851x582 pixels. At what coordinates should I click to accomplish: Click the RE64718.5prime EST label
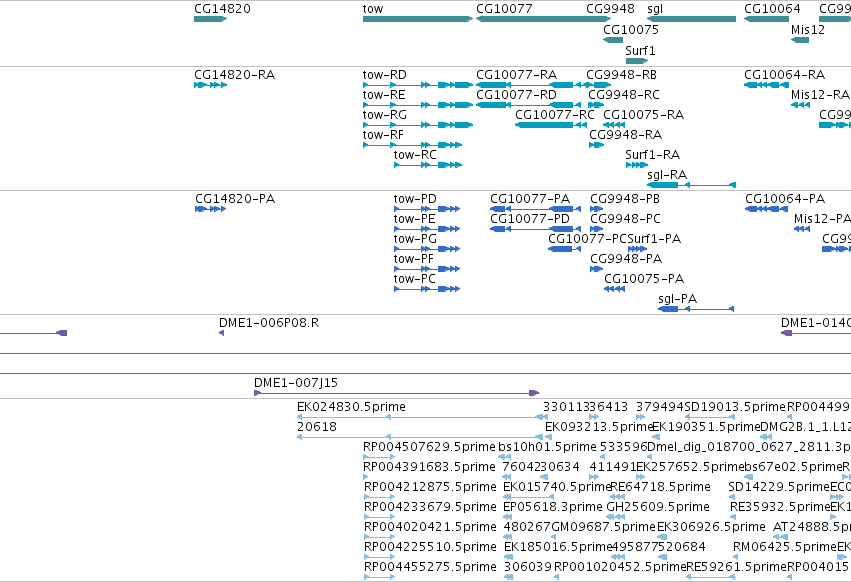661,487
